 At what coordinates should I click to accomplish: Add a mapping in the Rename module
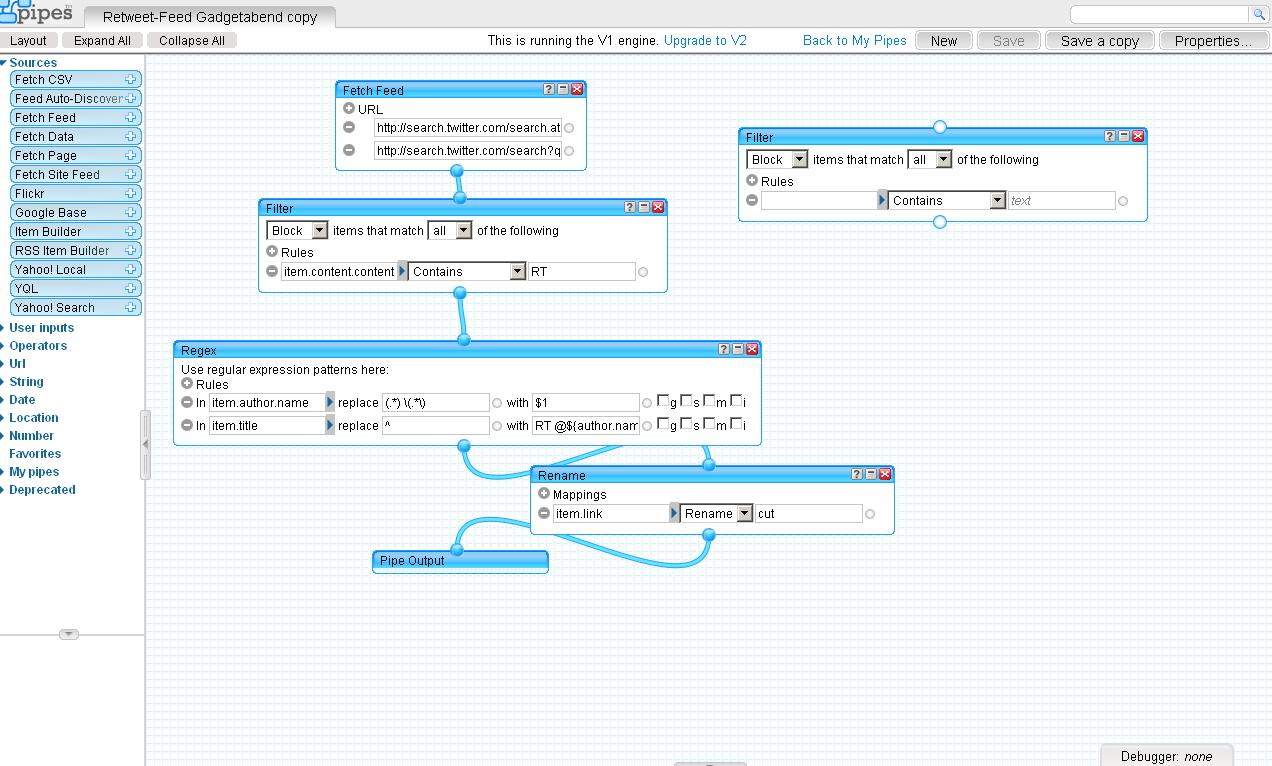544,493
